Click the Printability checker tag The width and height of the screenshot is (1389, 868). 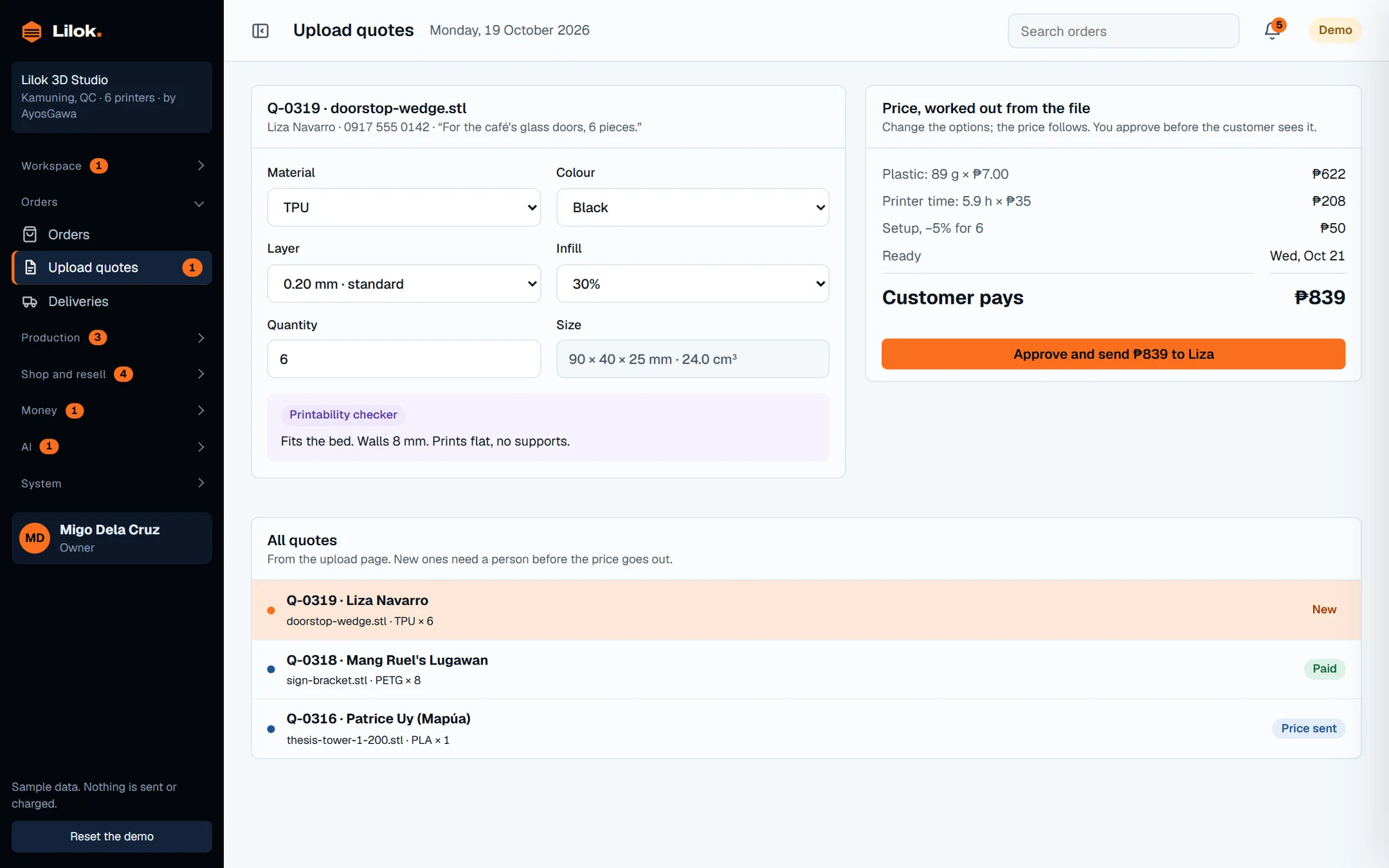[343, 414]
